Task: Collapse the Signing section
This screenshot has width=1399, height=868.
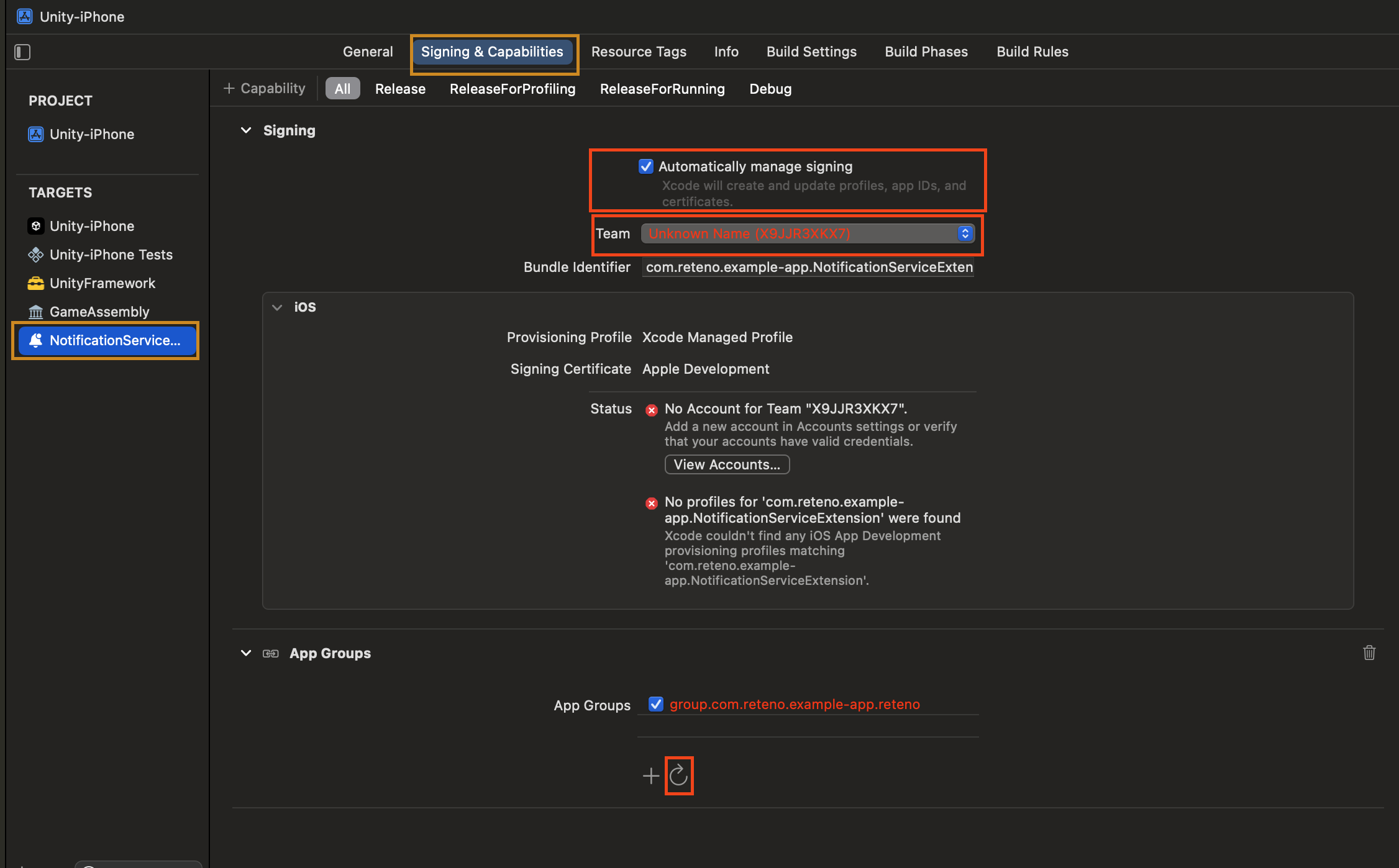Action: coord(246,130)
